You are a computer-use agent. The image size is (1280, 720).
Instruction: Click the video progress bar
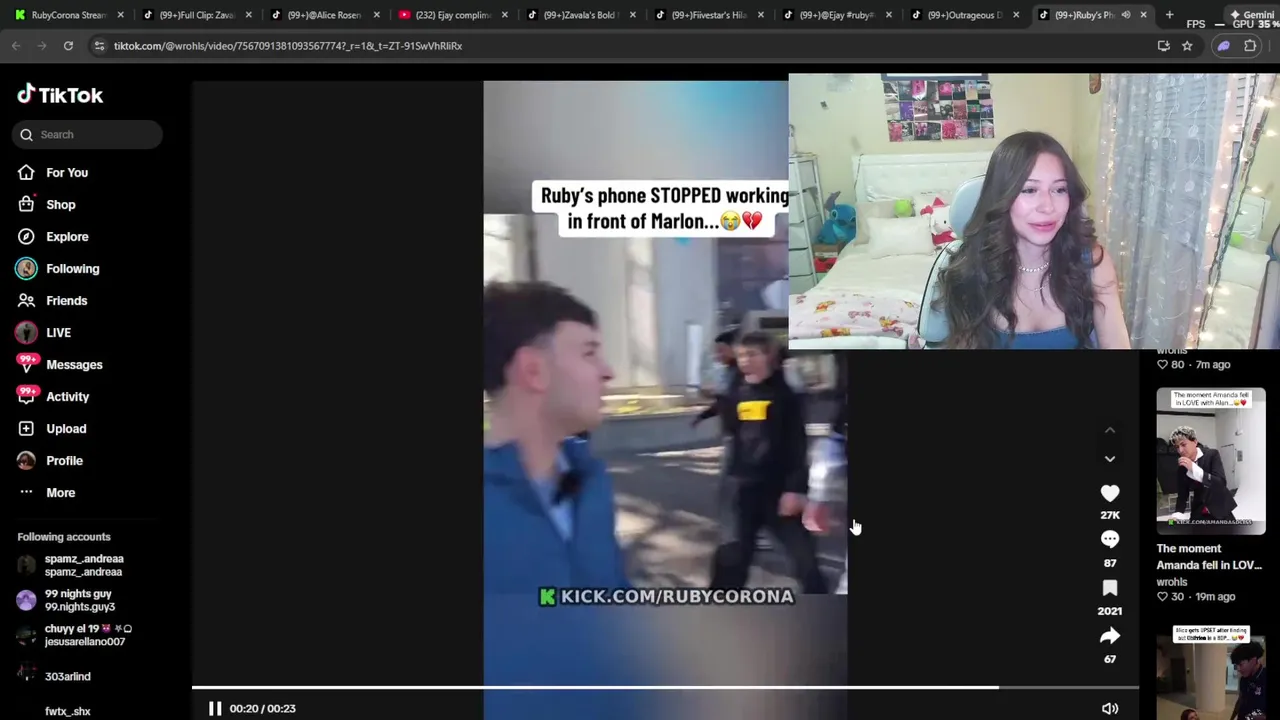click(x=665, y=688)
